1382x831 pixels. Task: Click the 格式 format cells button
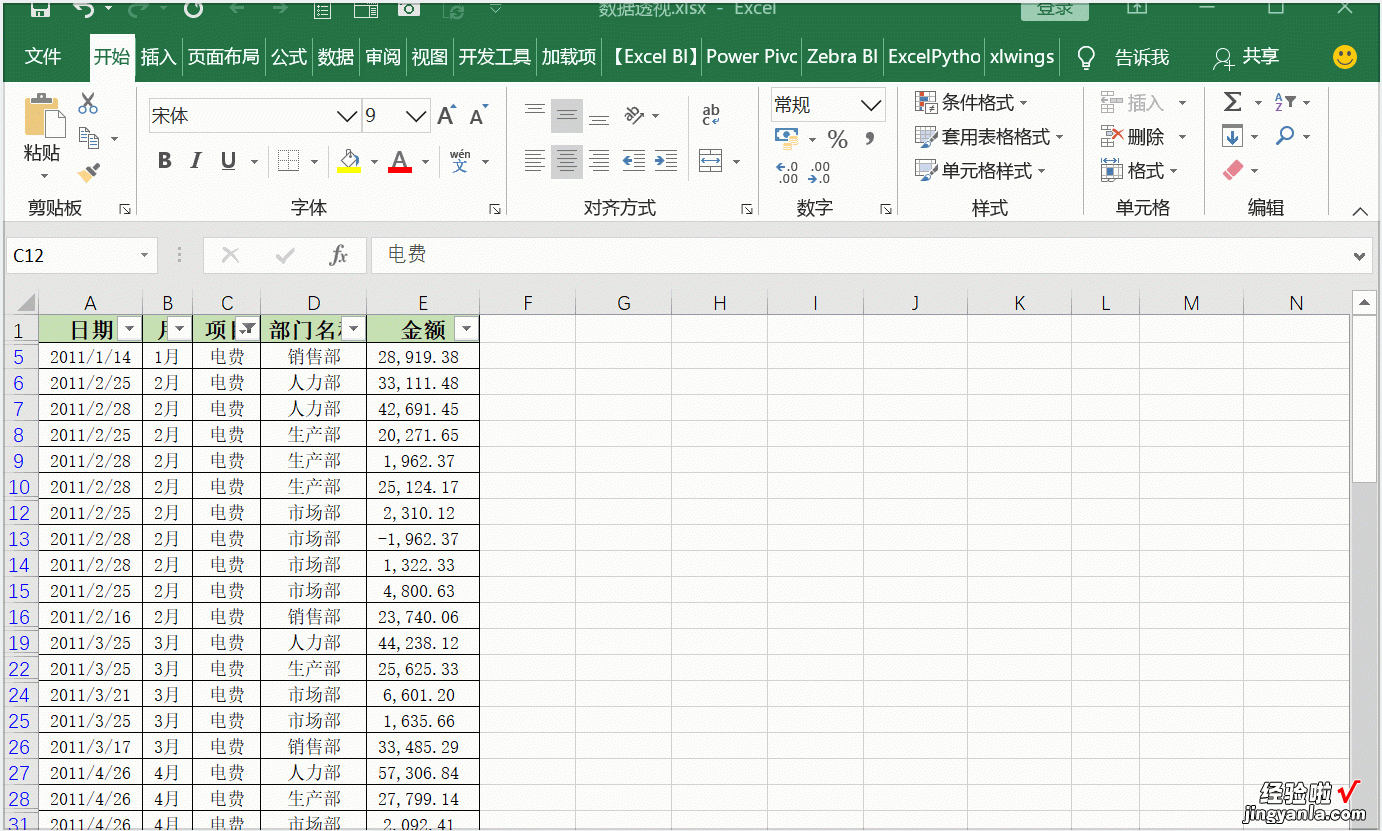pos(1139,171)
